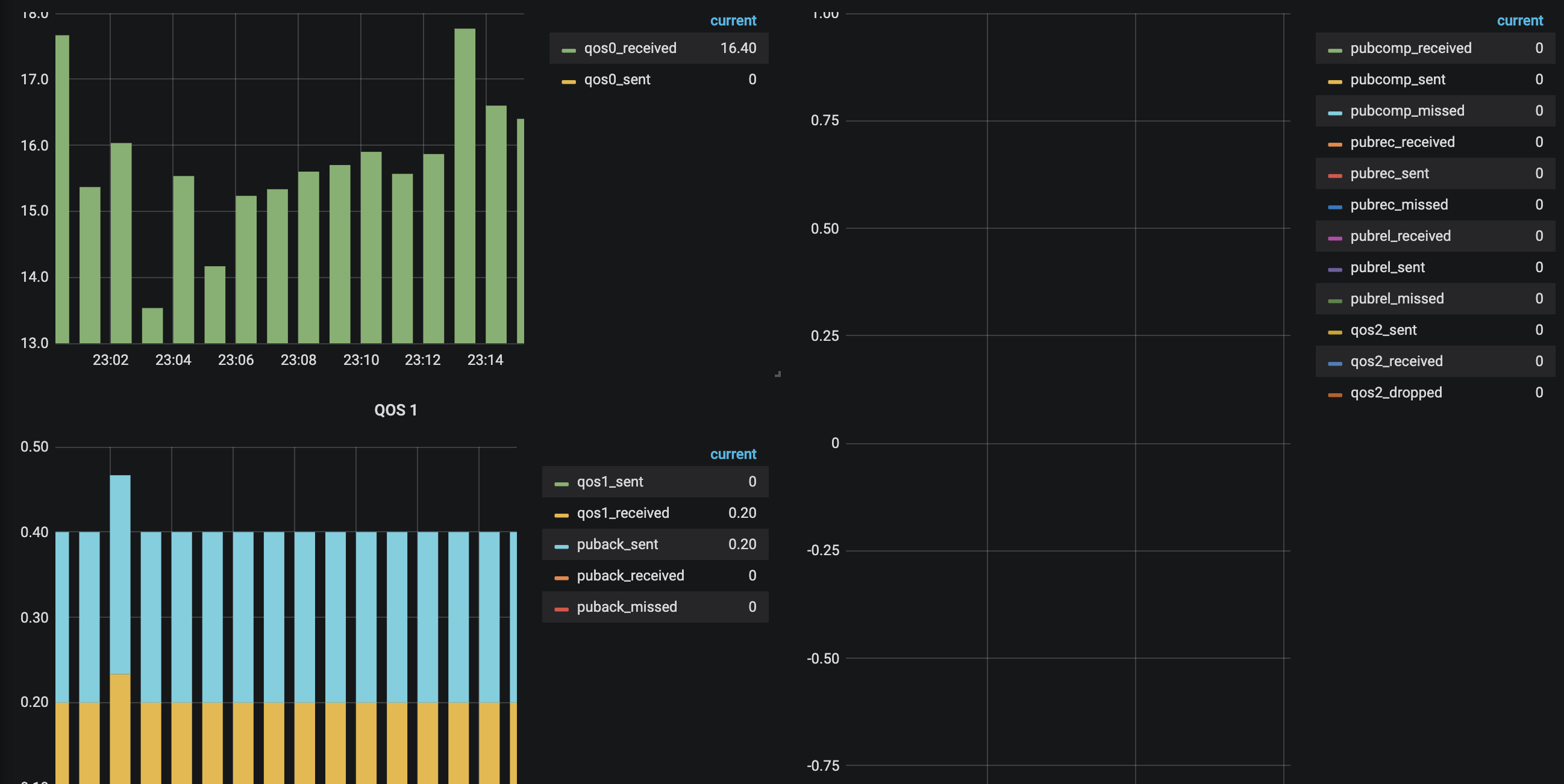1564x784 pixels.
Task: Click the QOS 0 panel resize handle
Action: click(777, 375)
